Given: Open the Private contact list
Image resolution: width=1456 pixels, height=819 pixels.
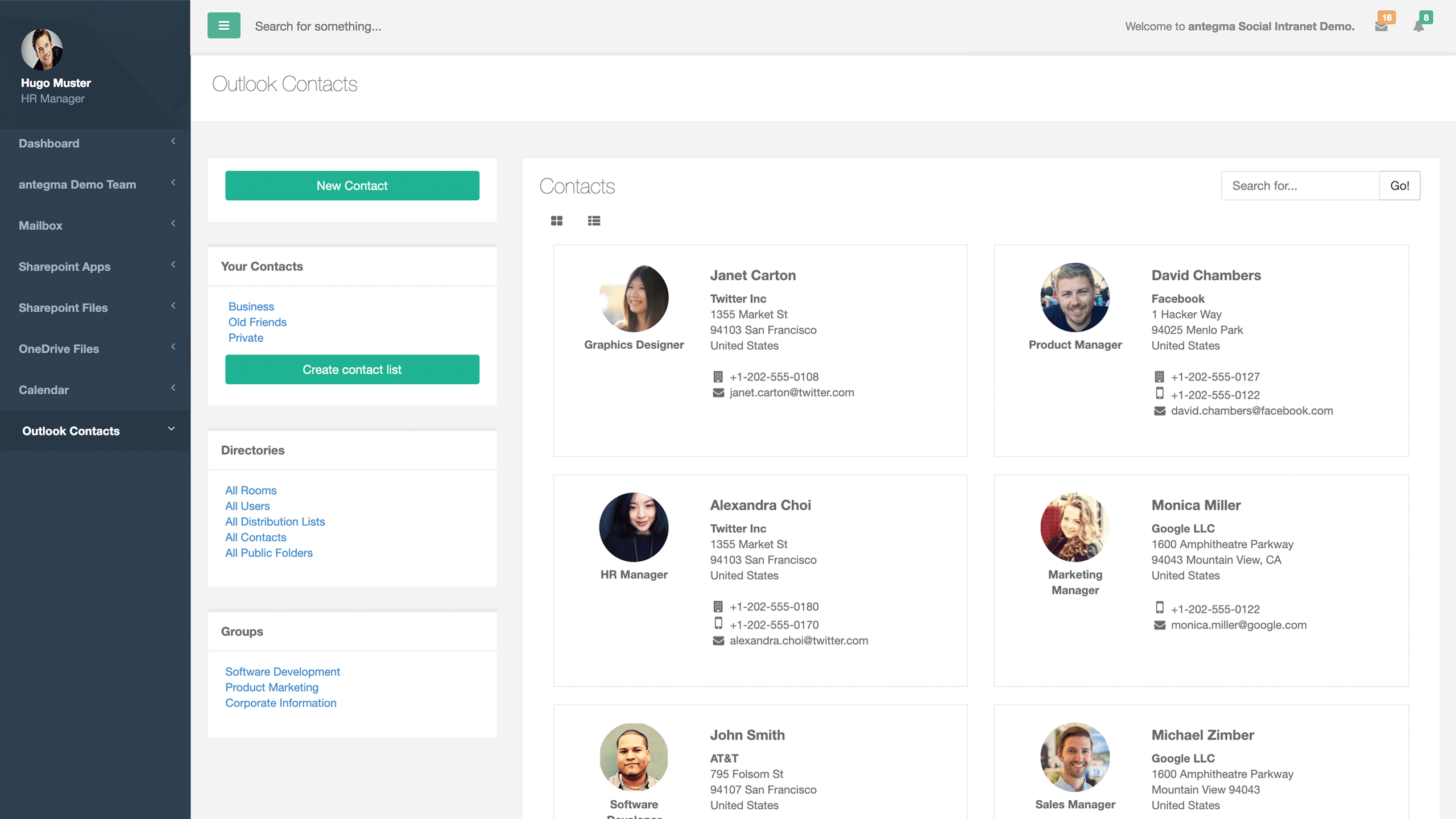Looking at the screenshot, I should (x=246, y=338).
